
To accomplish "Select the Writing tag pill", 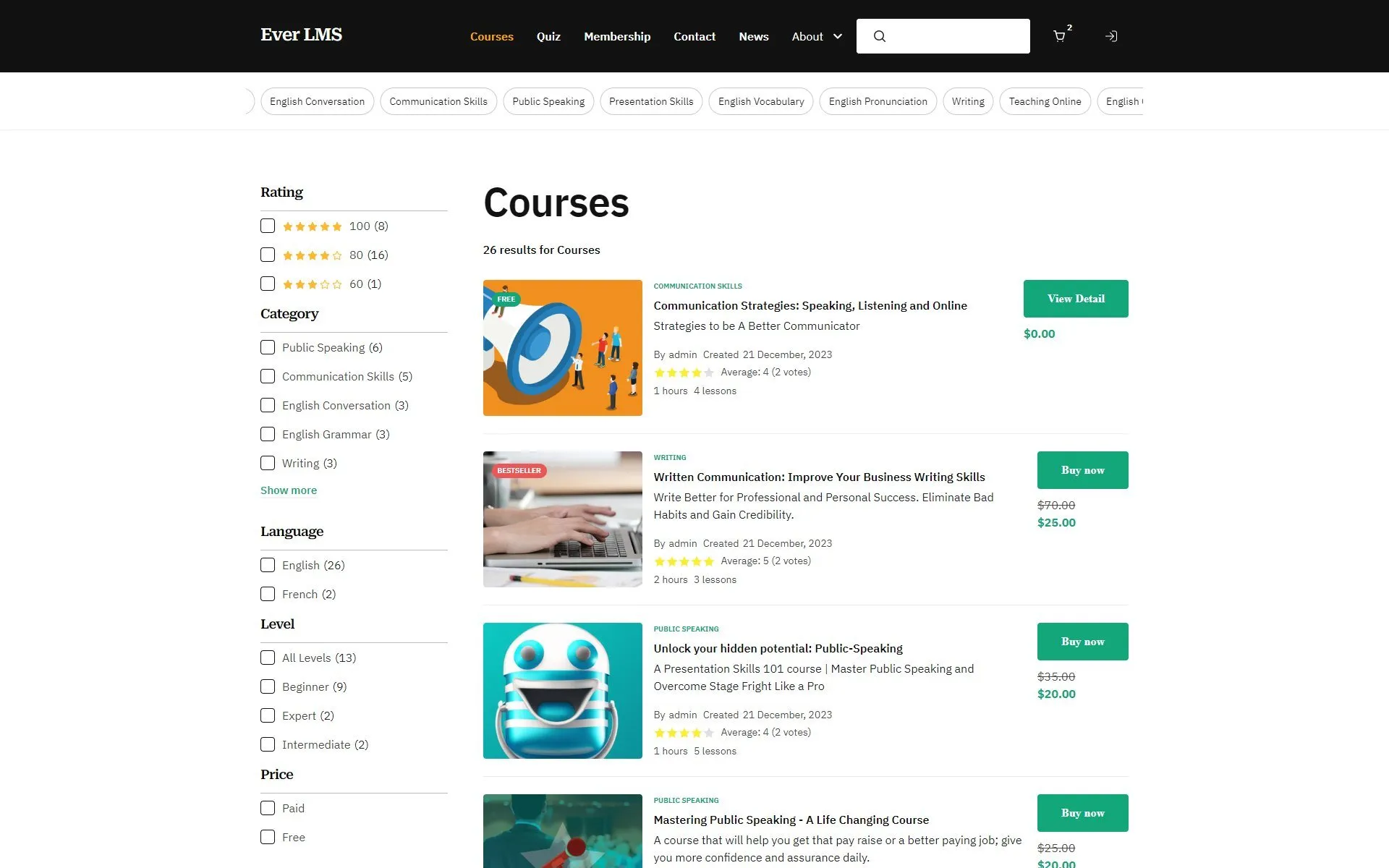I will point(968,101).
